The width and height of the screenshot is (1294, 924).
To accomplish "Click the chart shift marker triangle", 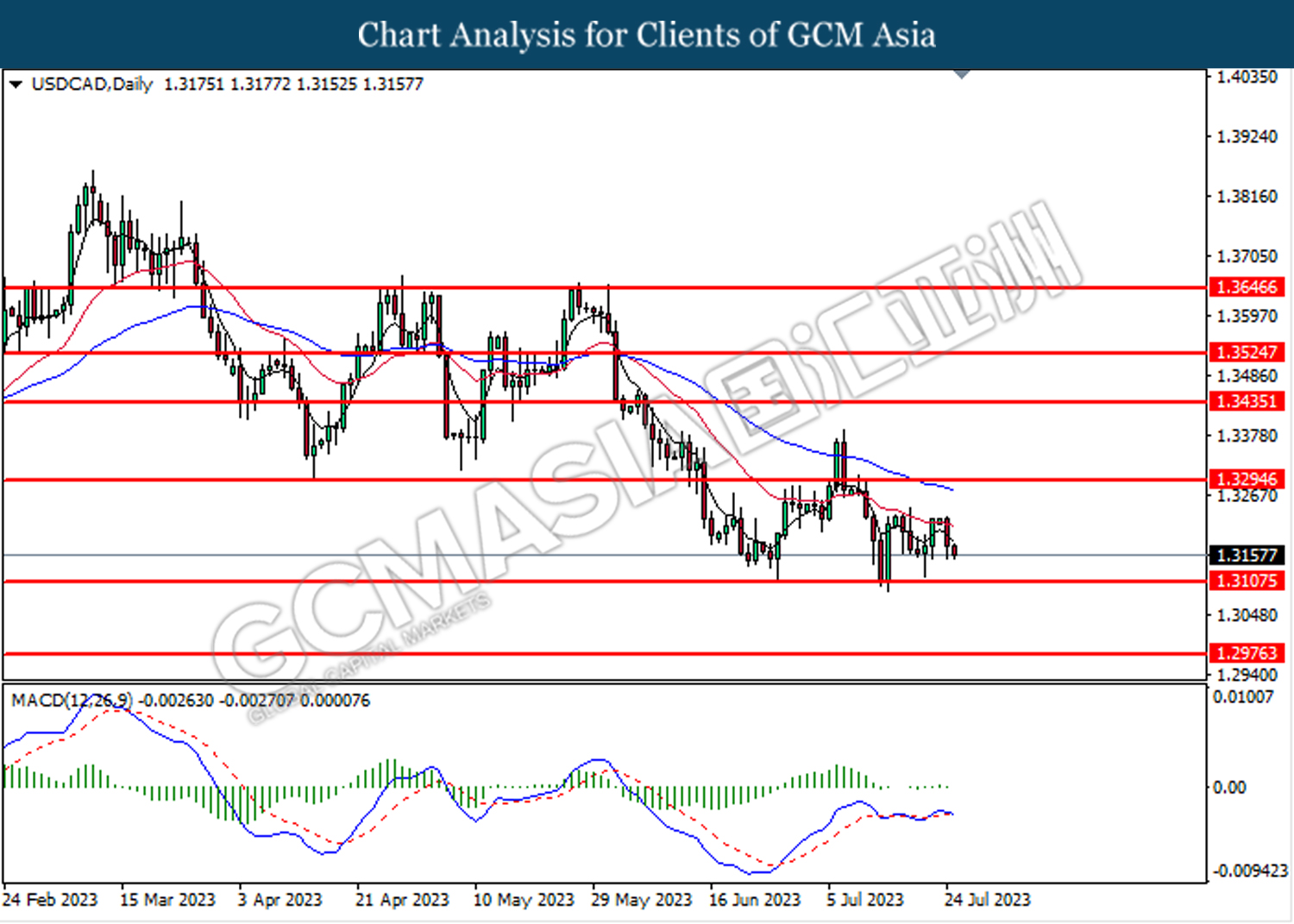I will (962, 74).
